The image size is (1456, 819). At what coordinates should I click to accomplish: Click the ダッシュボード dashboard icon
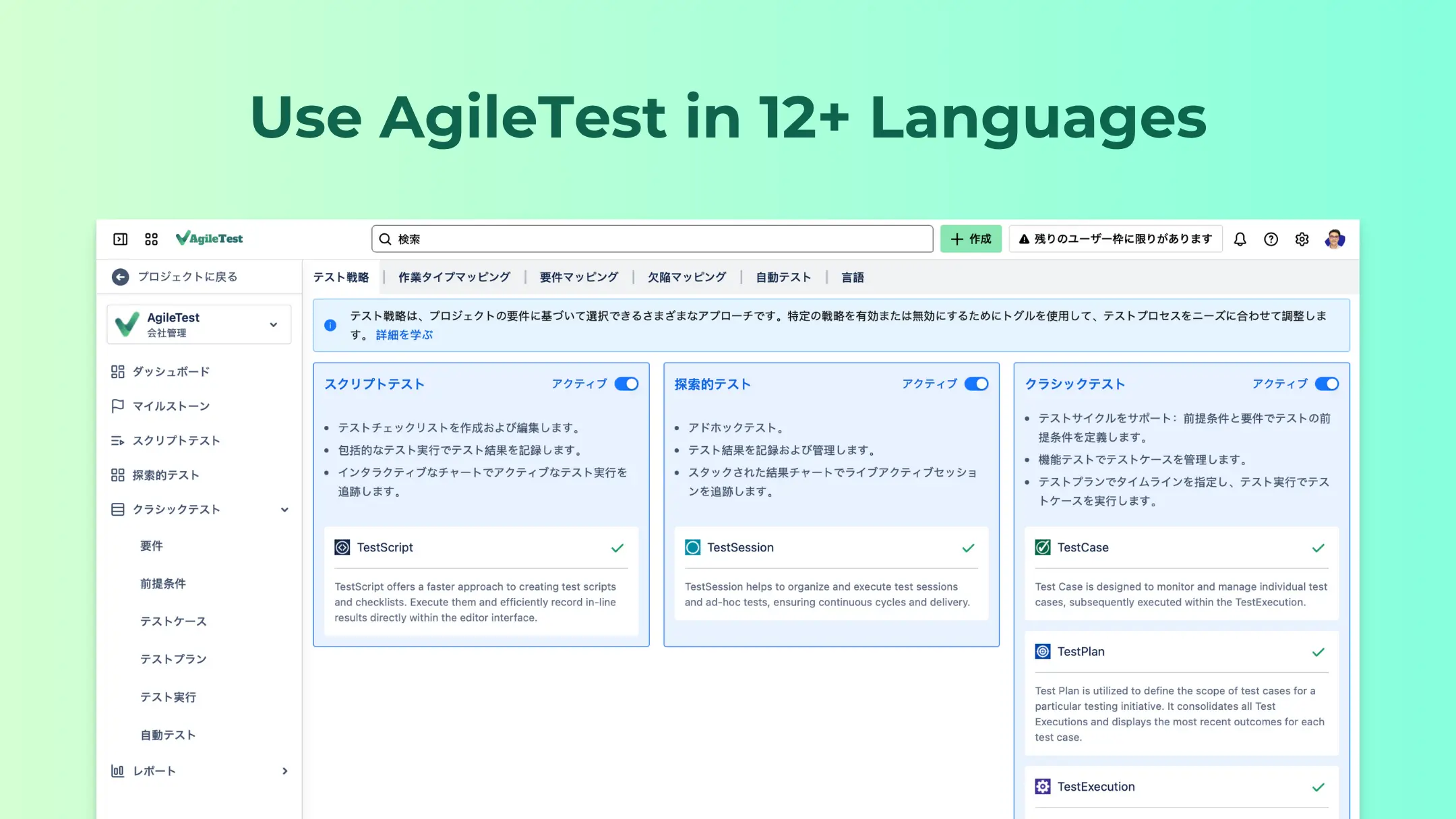[x=118, y=372]
